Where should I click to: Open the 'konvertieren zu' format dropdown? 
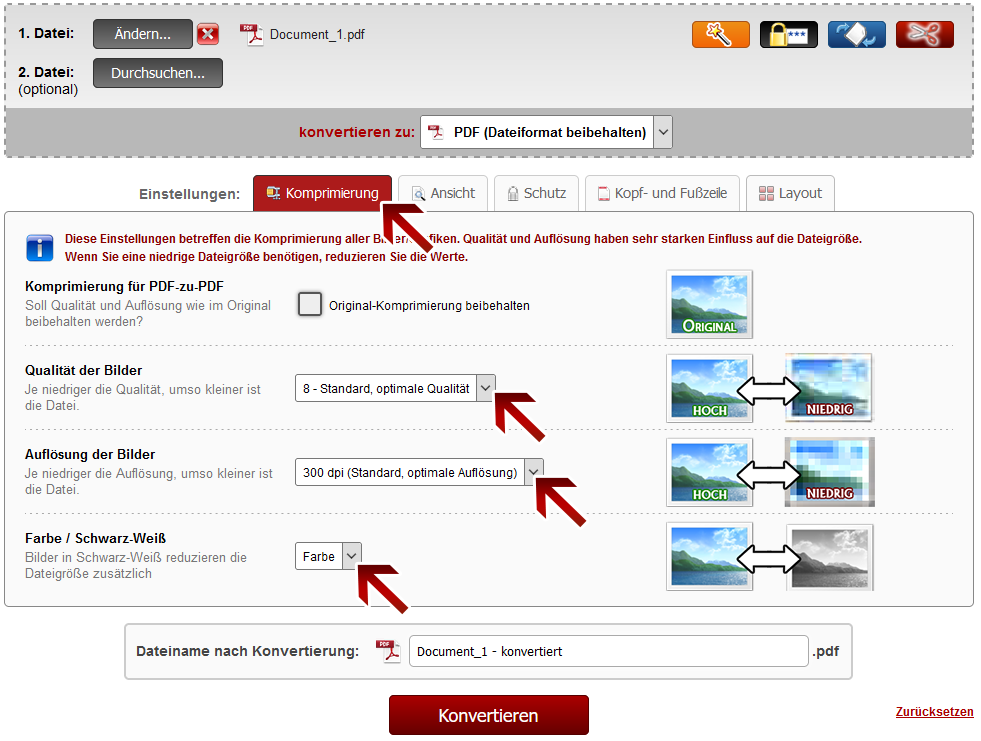point(546,132)
